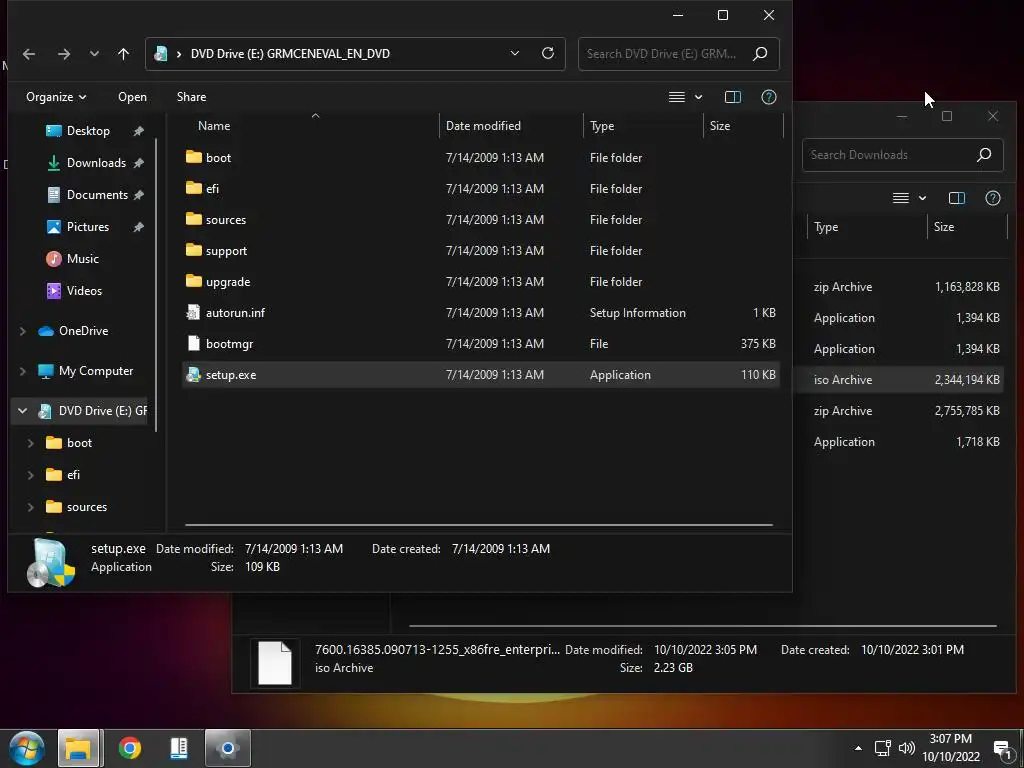Click navigation pane vertical scrollbar
This screenshot has width=1024, height=768.
156,284
